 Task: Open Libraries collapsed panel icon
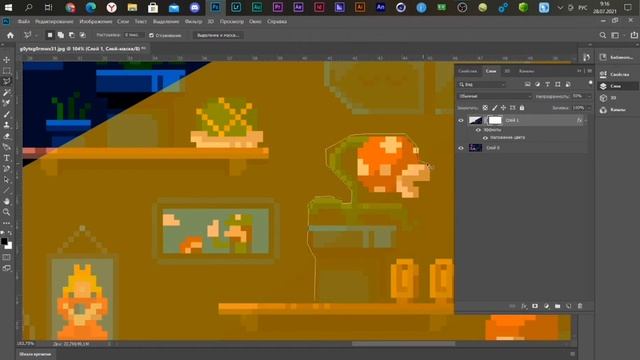point(603,58)
